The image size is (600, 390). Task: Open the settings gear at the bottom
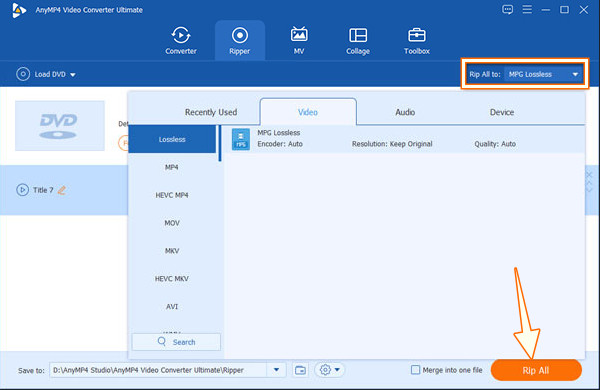click(x=325, y=370)
